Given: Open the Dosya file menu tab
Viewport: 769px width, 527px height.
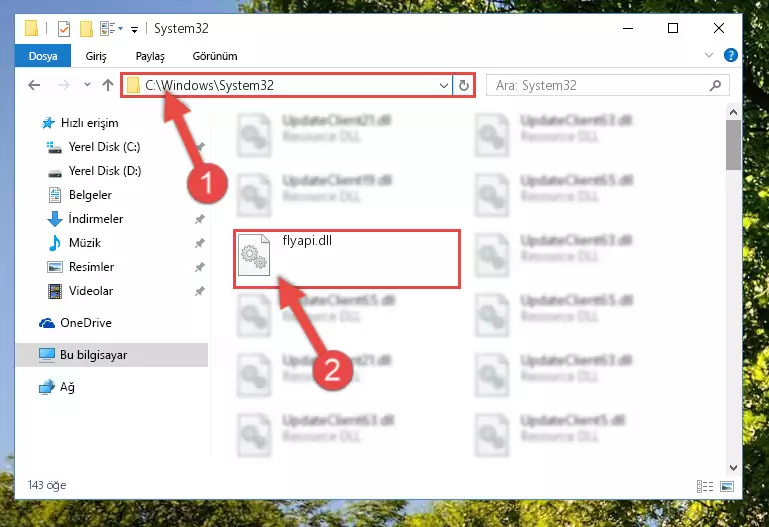Looking at the screenshot, I should point(43,56).
